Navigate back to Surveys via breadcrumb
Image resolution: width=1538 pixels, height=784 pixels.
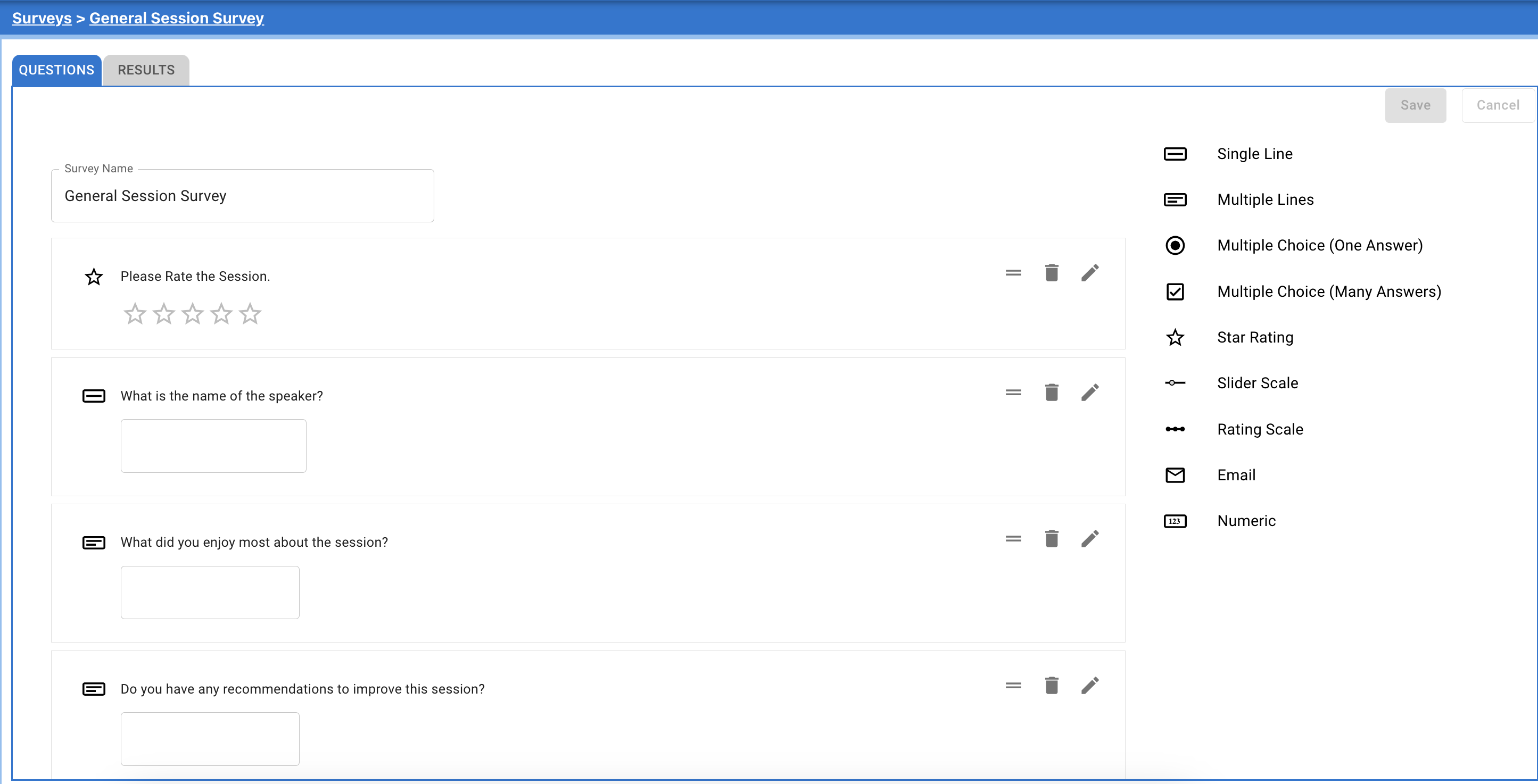coord(41,18)
